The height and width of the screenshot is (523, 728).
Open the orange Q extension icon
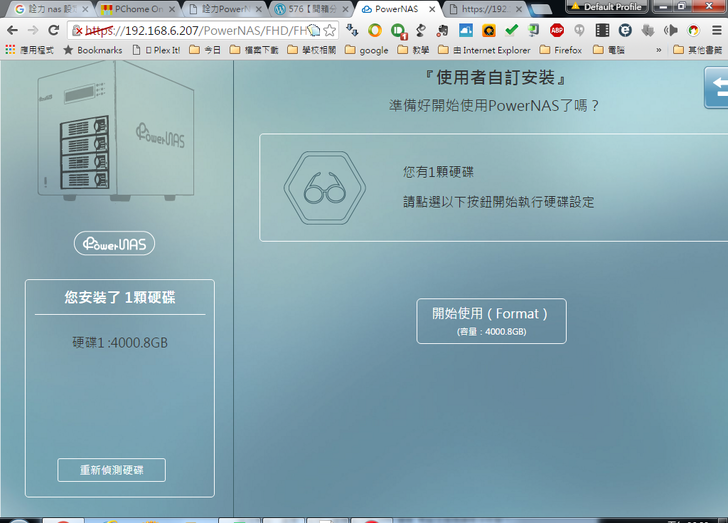(x=488, y=31)
